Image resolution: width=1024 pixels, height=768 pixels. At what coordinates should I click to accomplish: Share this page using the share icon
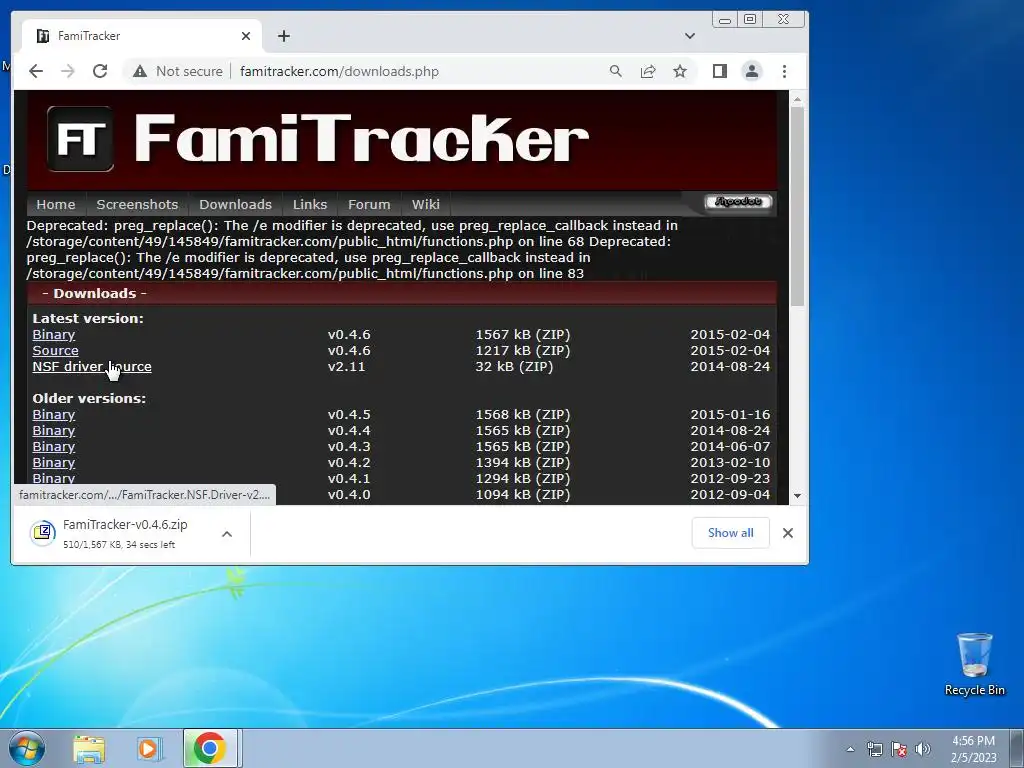pyautogui.click(x=648, y=71)
